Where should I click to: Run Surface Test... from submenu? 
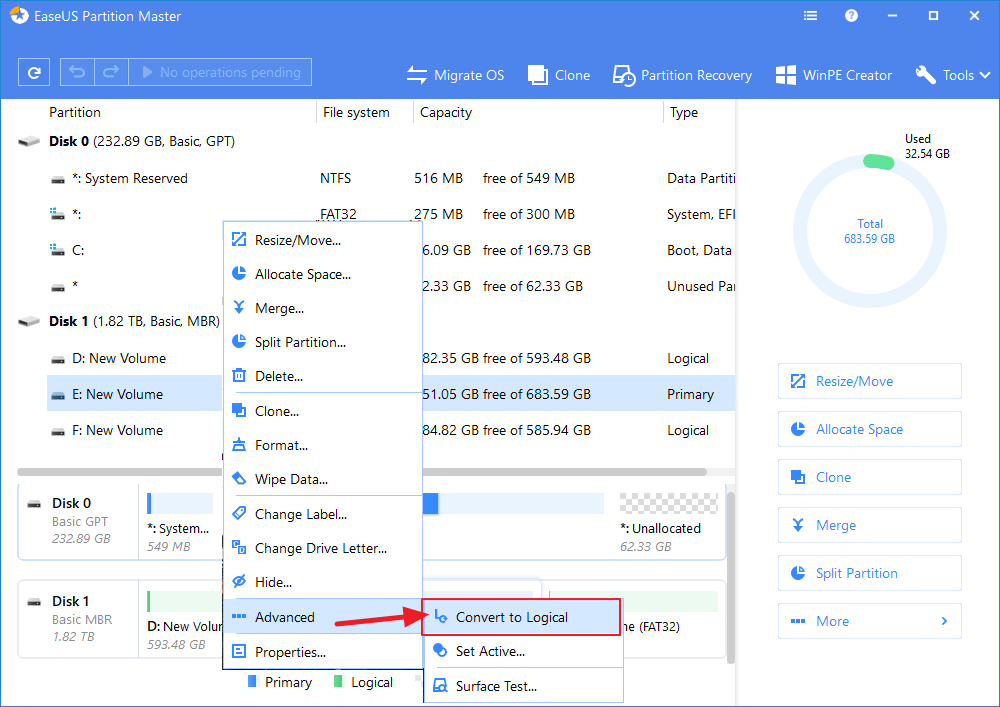click(x=523, y=687)
